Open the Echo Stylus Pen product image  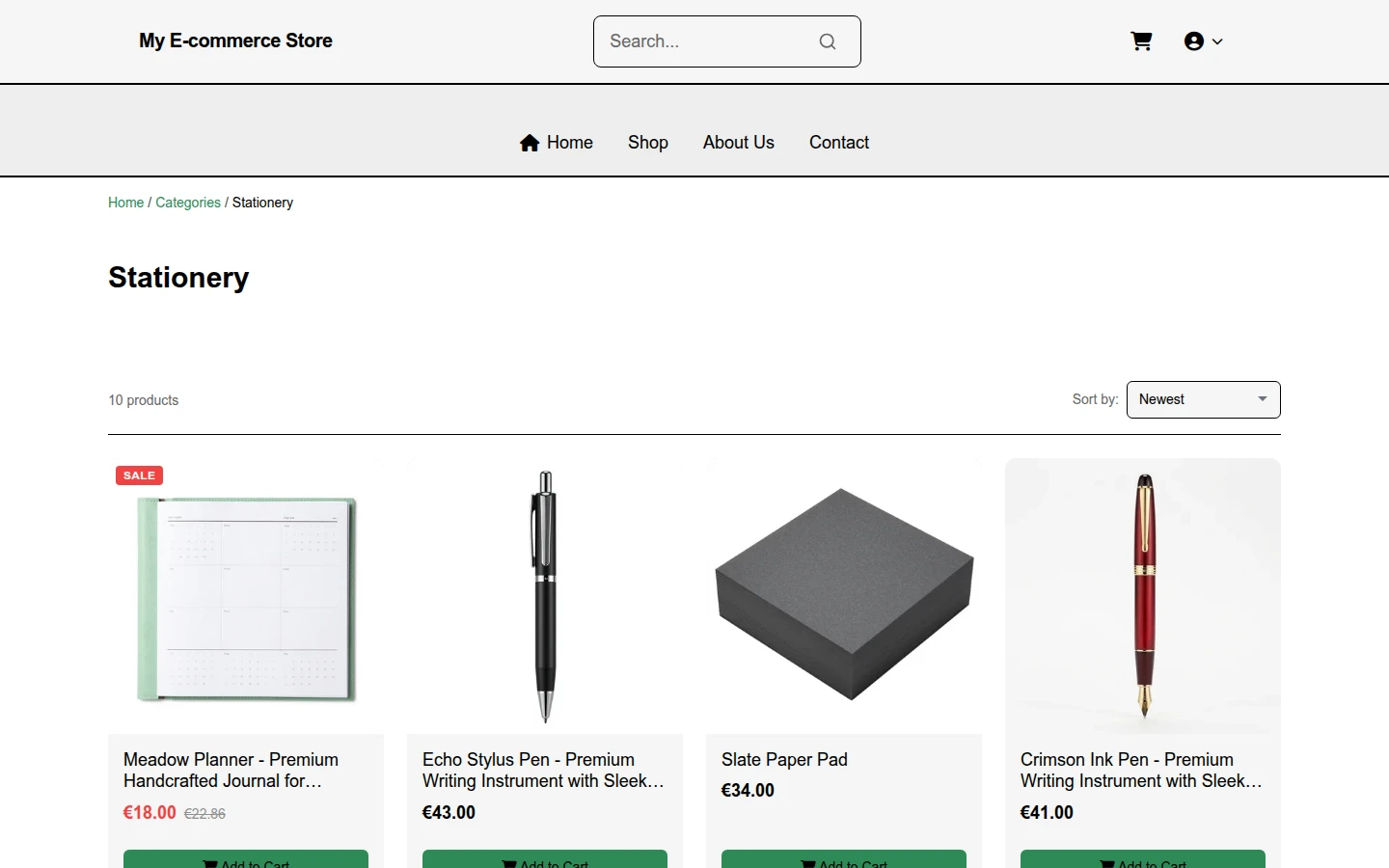545,596
